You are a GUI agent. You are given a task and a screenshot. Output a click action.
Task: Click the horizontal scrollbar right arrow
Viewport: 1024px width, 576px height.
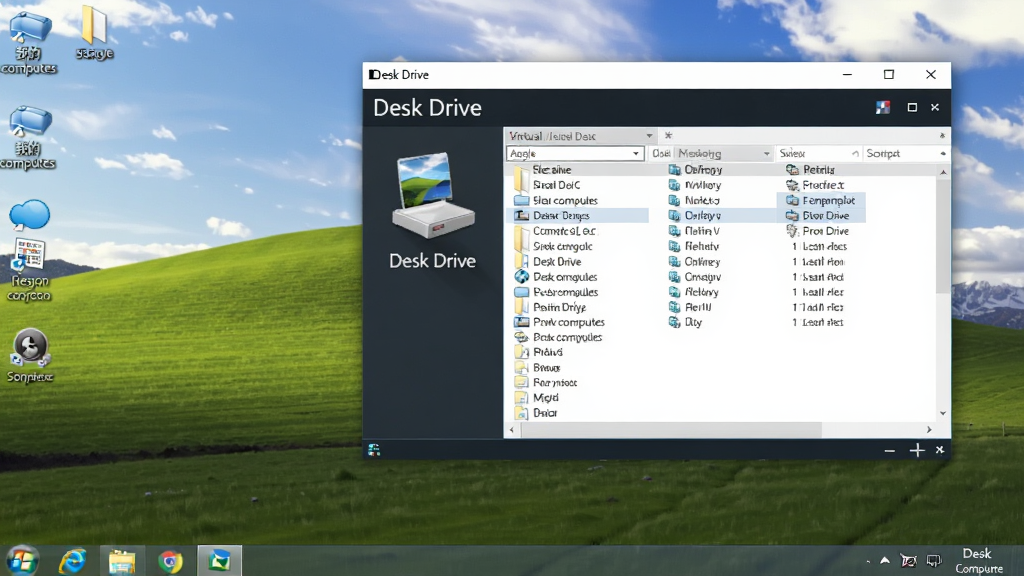tap(929, 430)
